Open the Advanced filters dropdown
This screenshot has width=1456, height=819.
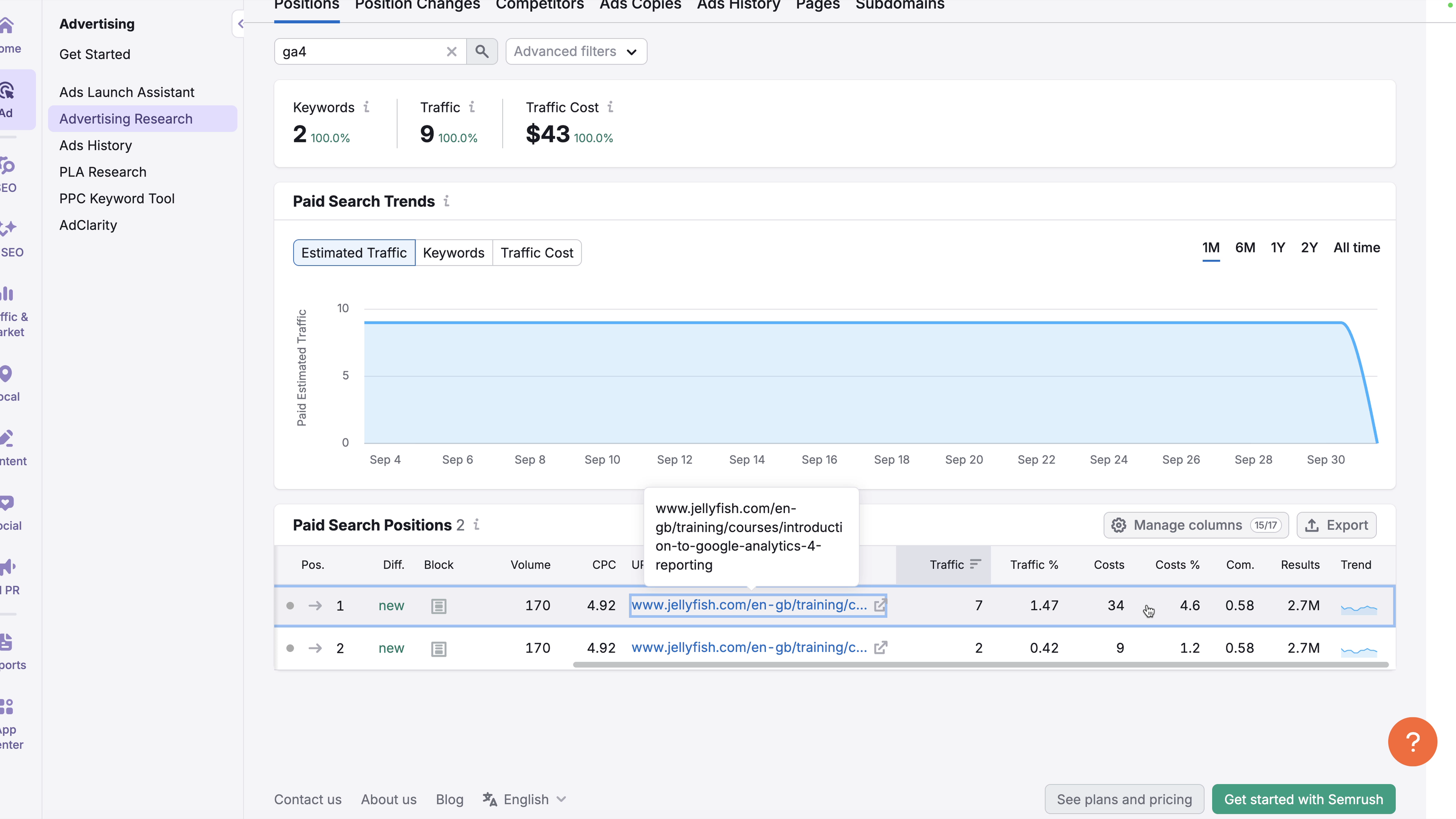[x=575, y=51]
